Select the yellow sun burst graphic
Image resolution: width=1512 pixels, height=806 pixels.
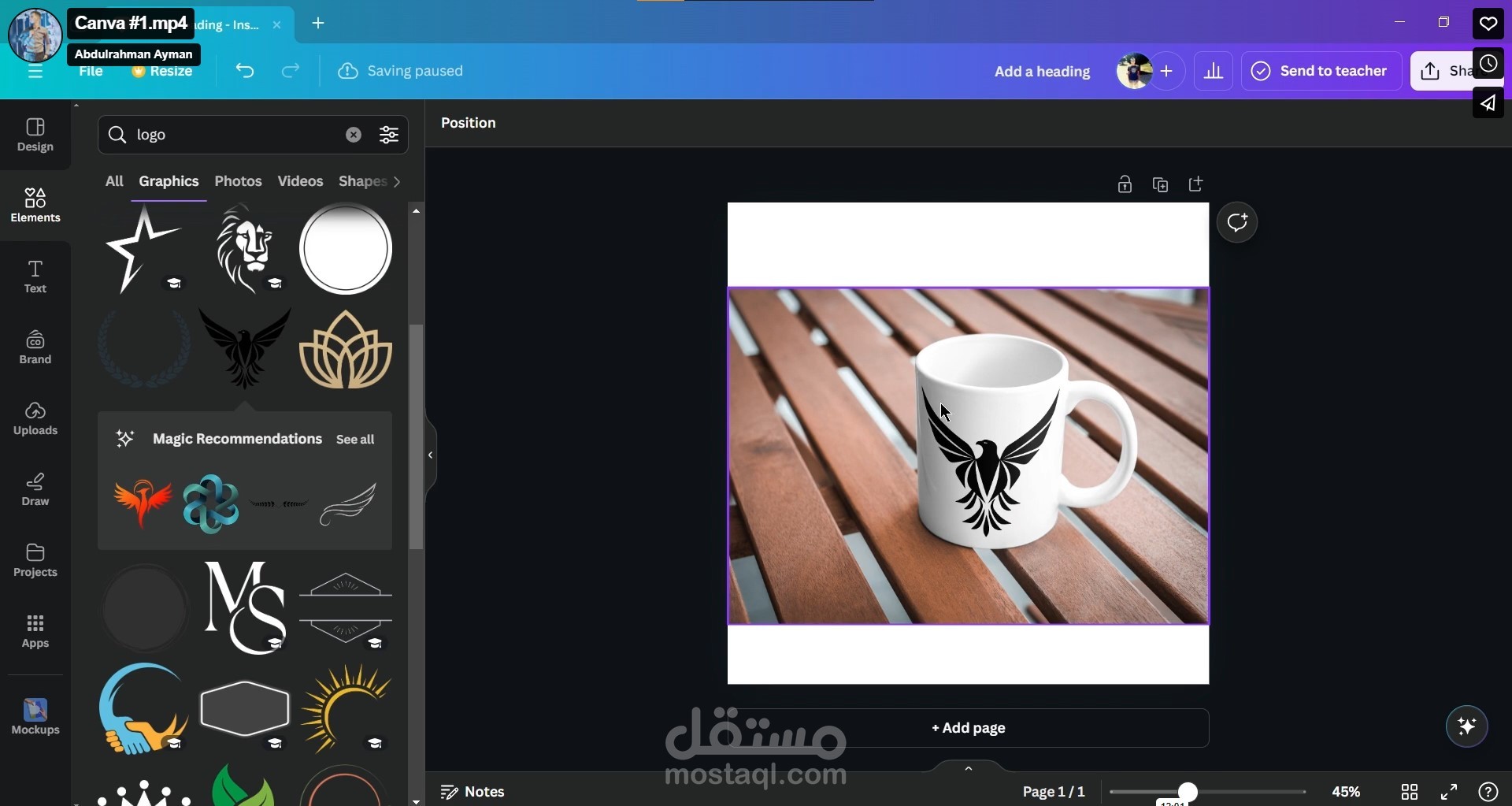(346, 708)
